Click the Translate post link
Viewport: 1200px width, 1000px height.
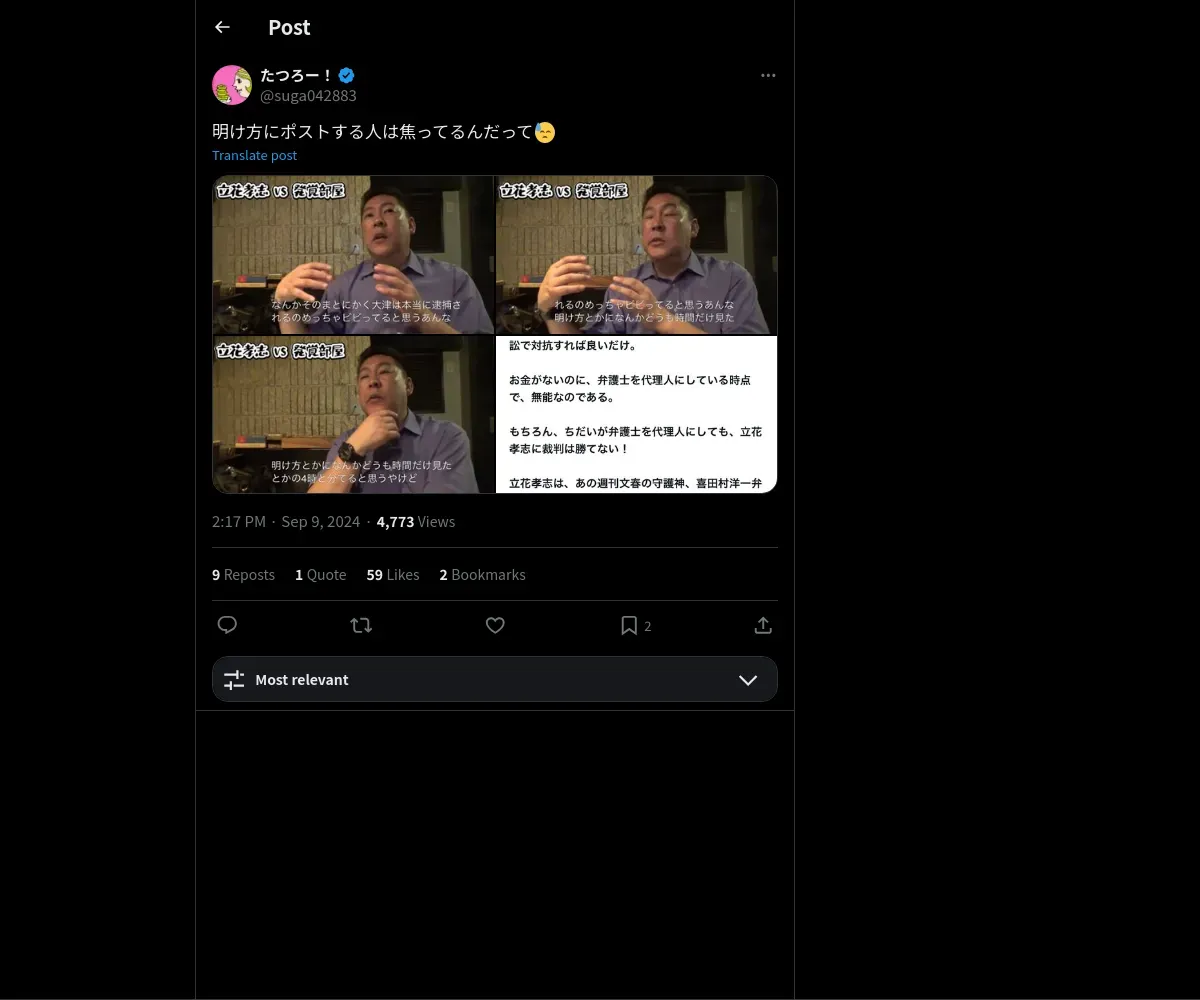[x=254, y=155]
